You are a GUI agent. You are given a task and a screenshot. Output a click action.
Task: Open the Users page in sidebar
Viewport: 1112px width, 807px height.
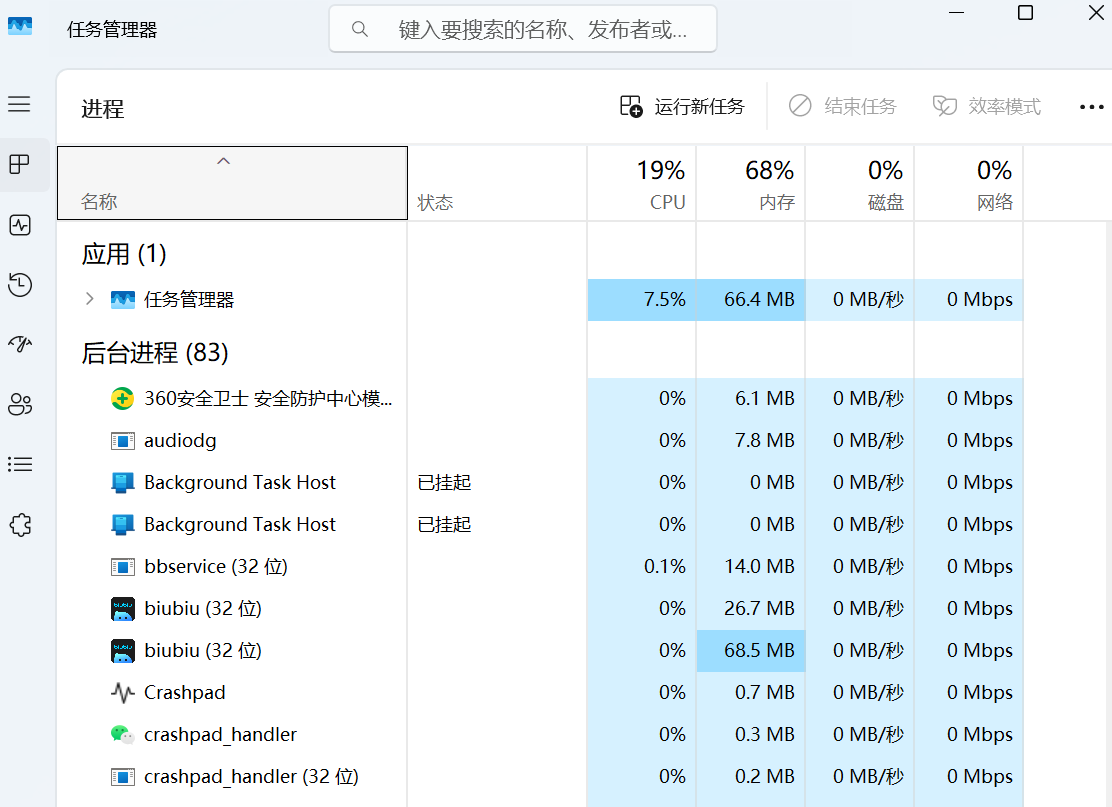(x=20, y=404)
